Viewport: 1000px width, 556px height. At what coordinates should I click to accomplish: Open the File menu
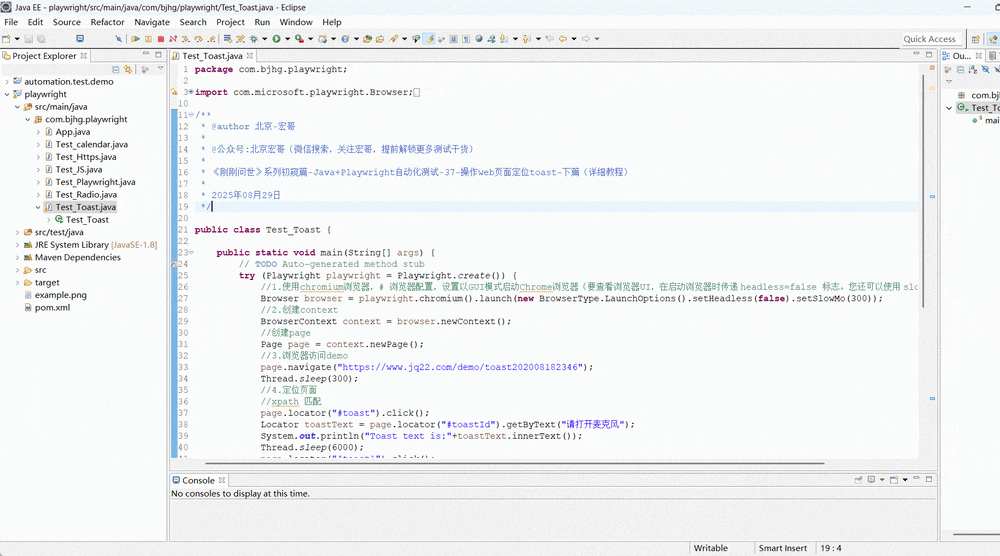11,22
